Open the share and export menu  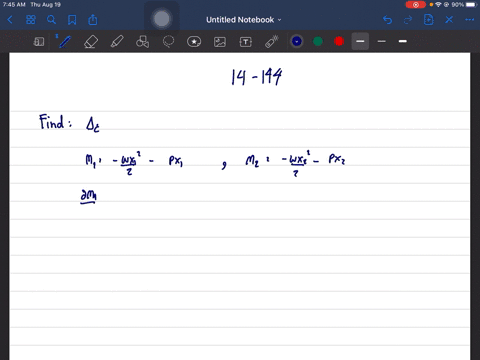pyautogui.click(x=93, y=20)
